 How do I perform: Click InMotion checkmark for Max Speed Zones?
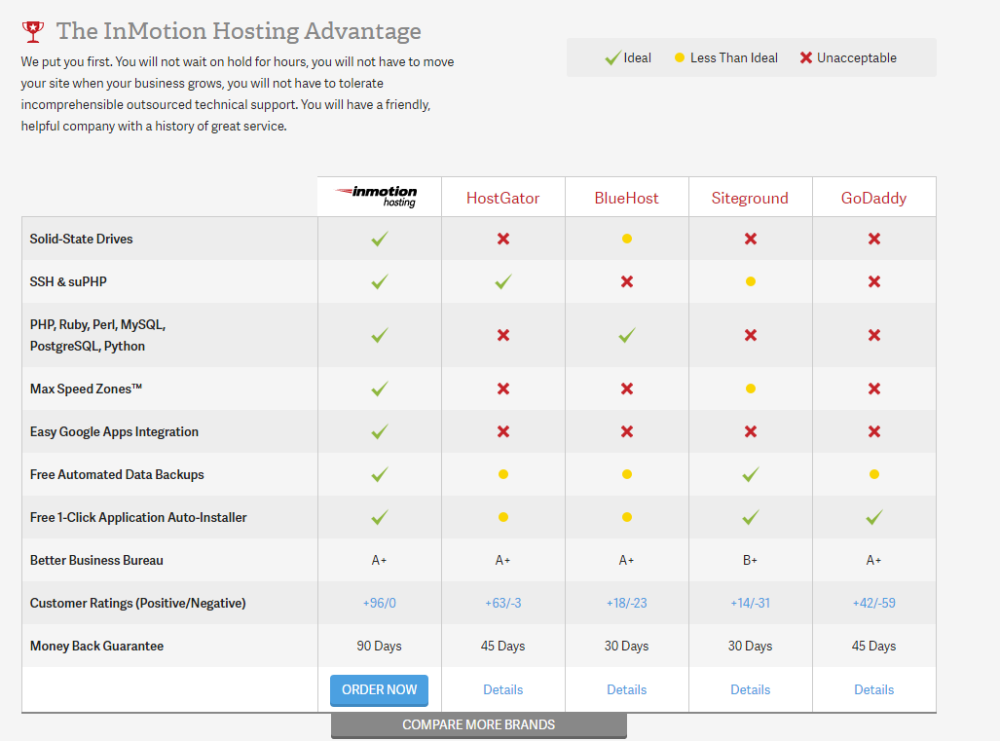(x=379, y=388)
